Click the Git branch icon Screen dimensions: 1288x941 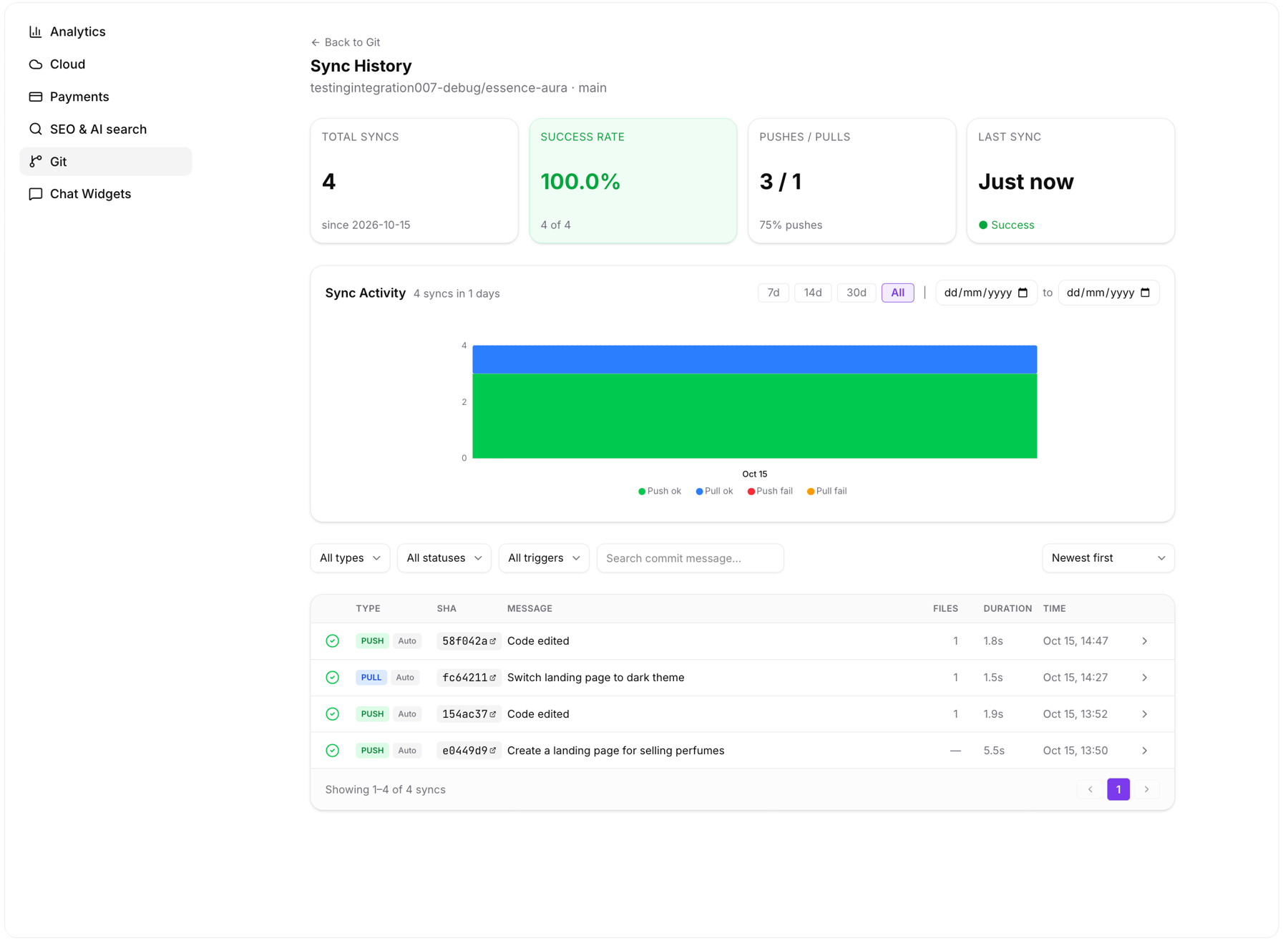coord(35,162)
